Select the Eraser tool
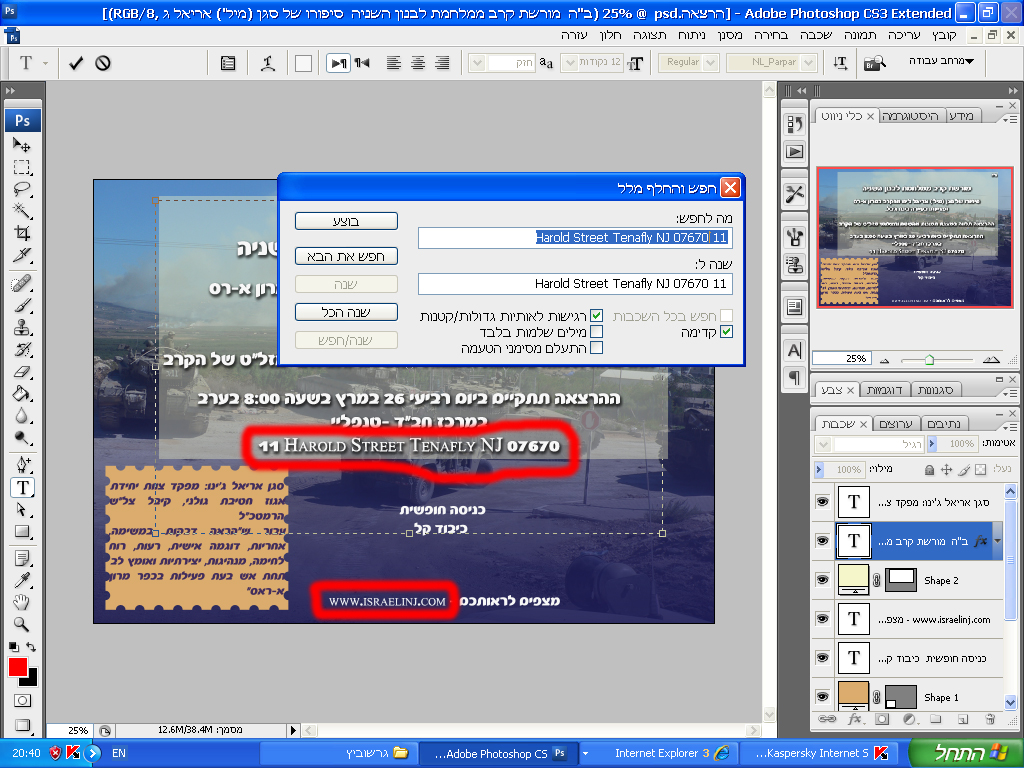 pyautogui.click(x=22, y=372)
